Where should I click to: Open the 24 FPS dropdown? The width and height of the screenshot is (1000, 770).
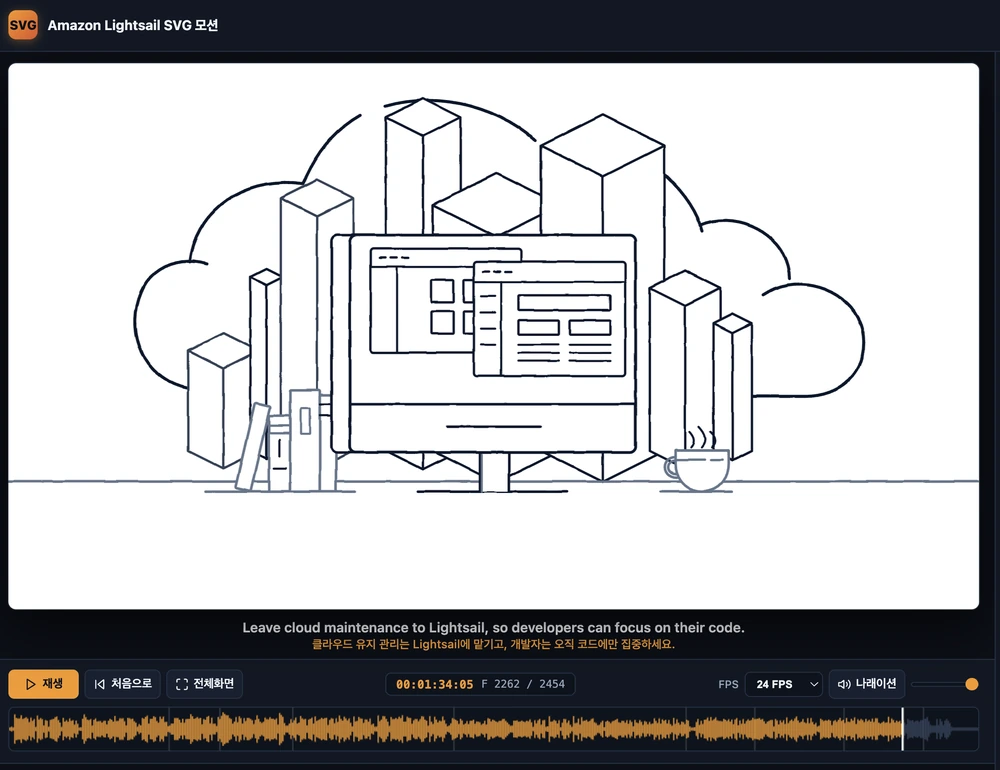coord(783,684)
